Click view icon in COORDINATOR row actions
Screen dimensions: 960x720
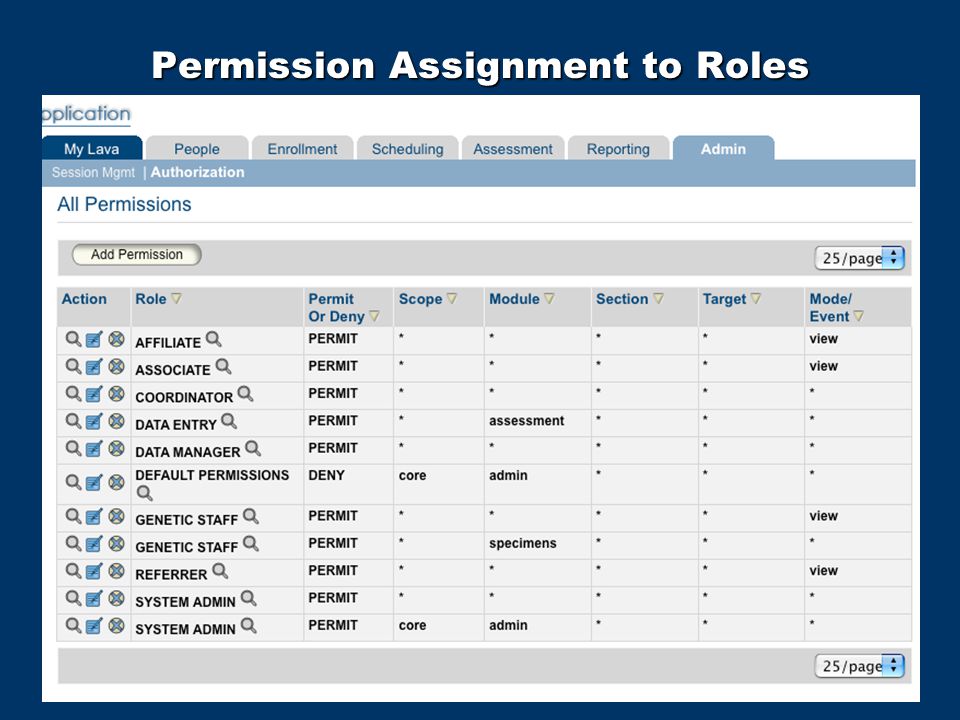(x=73, y=394)
